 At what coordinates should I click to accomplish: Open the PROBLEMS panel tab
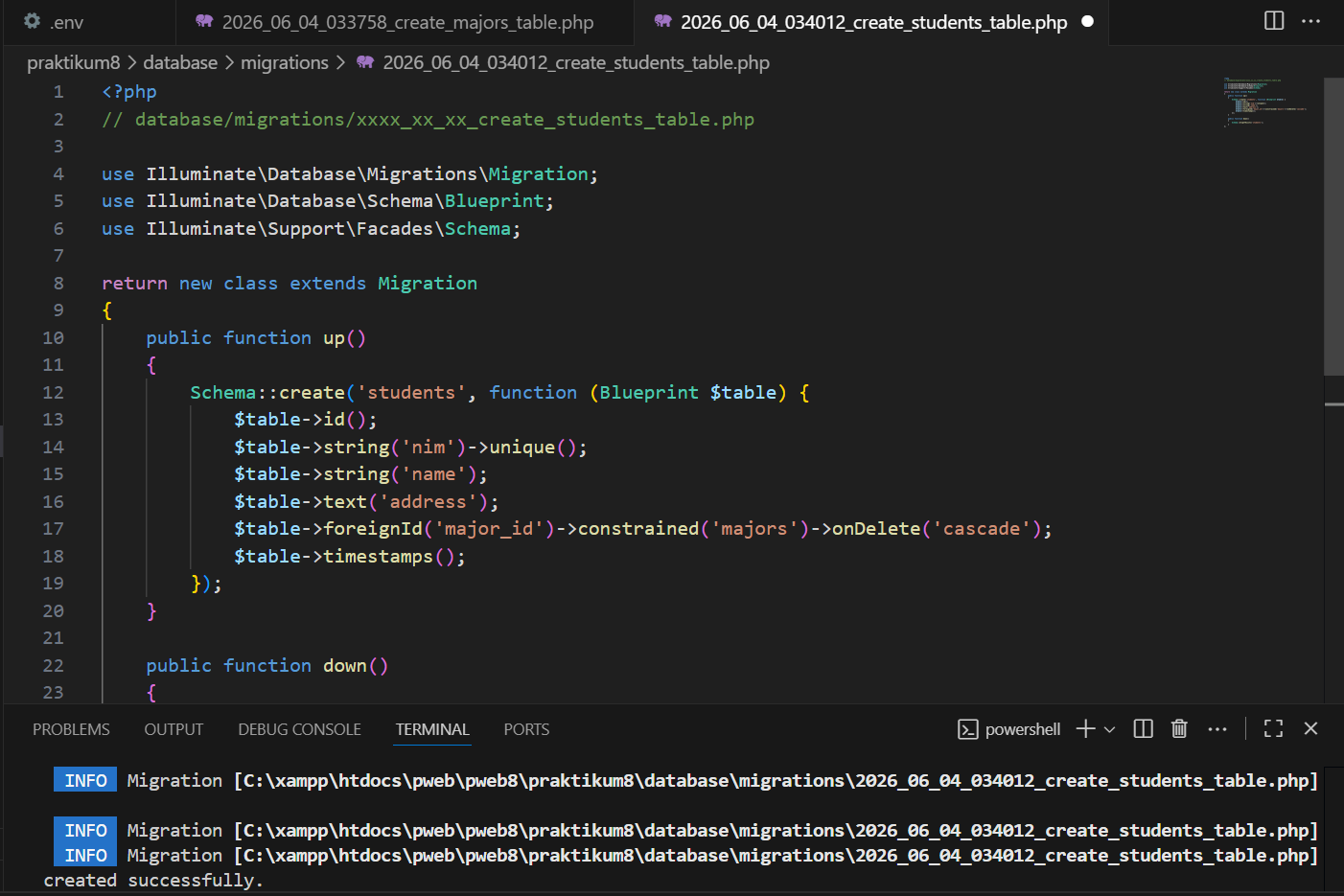(71, 729)
